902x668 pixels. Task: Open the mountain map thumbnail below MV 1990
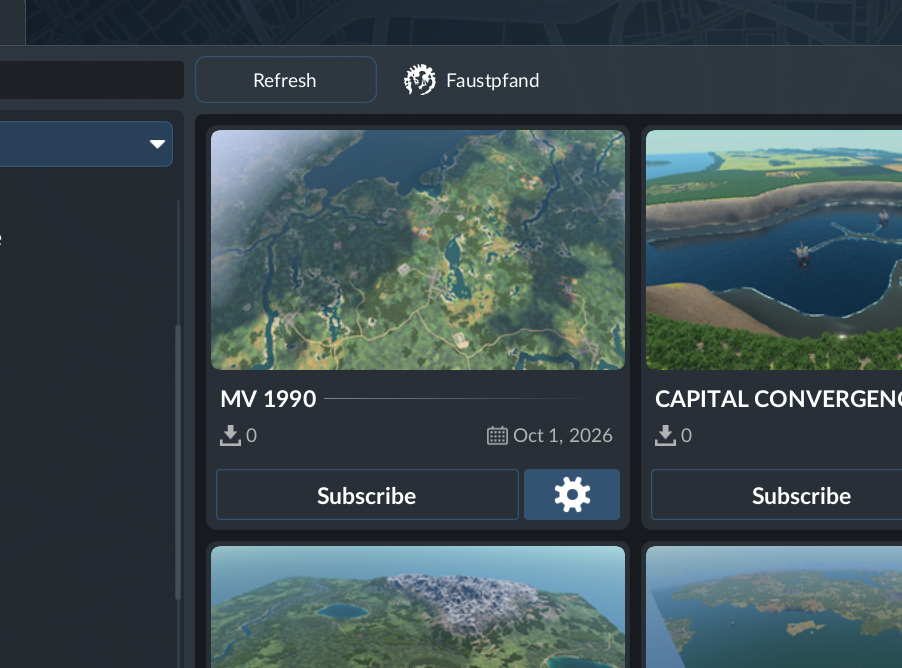pyautogui.click(x=418, y=607)
